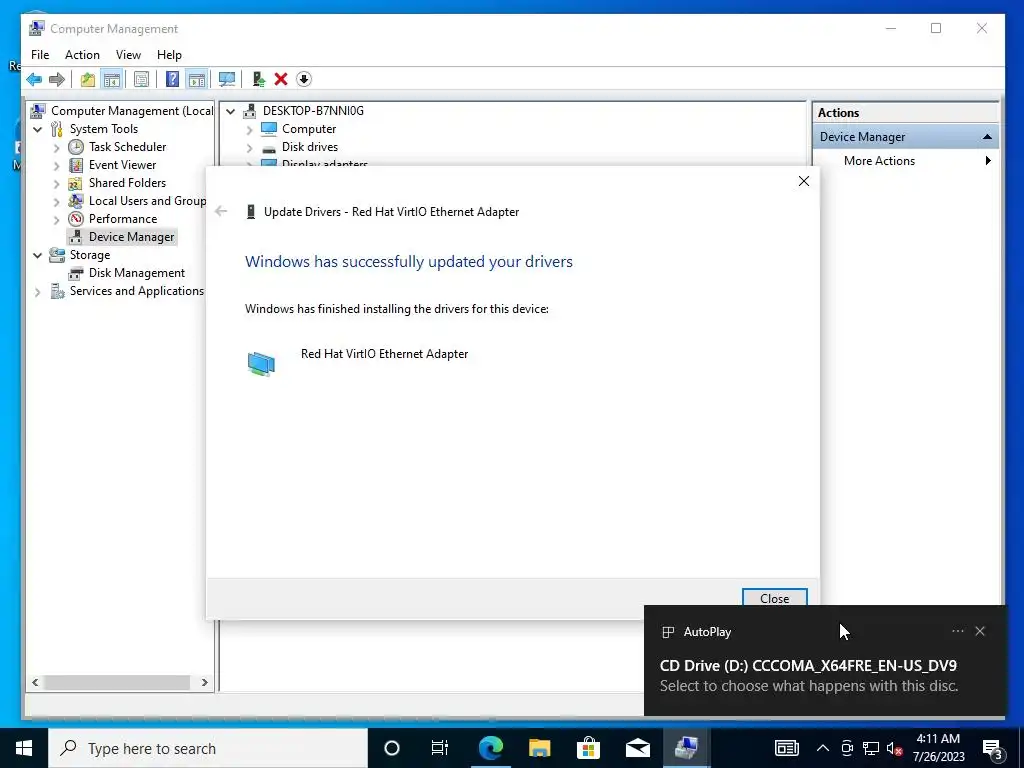
Task: Open News and interests taskbar icon
Action: coord(786,748)
